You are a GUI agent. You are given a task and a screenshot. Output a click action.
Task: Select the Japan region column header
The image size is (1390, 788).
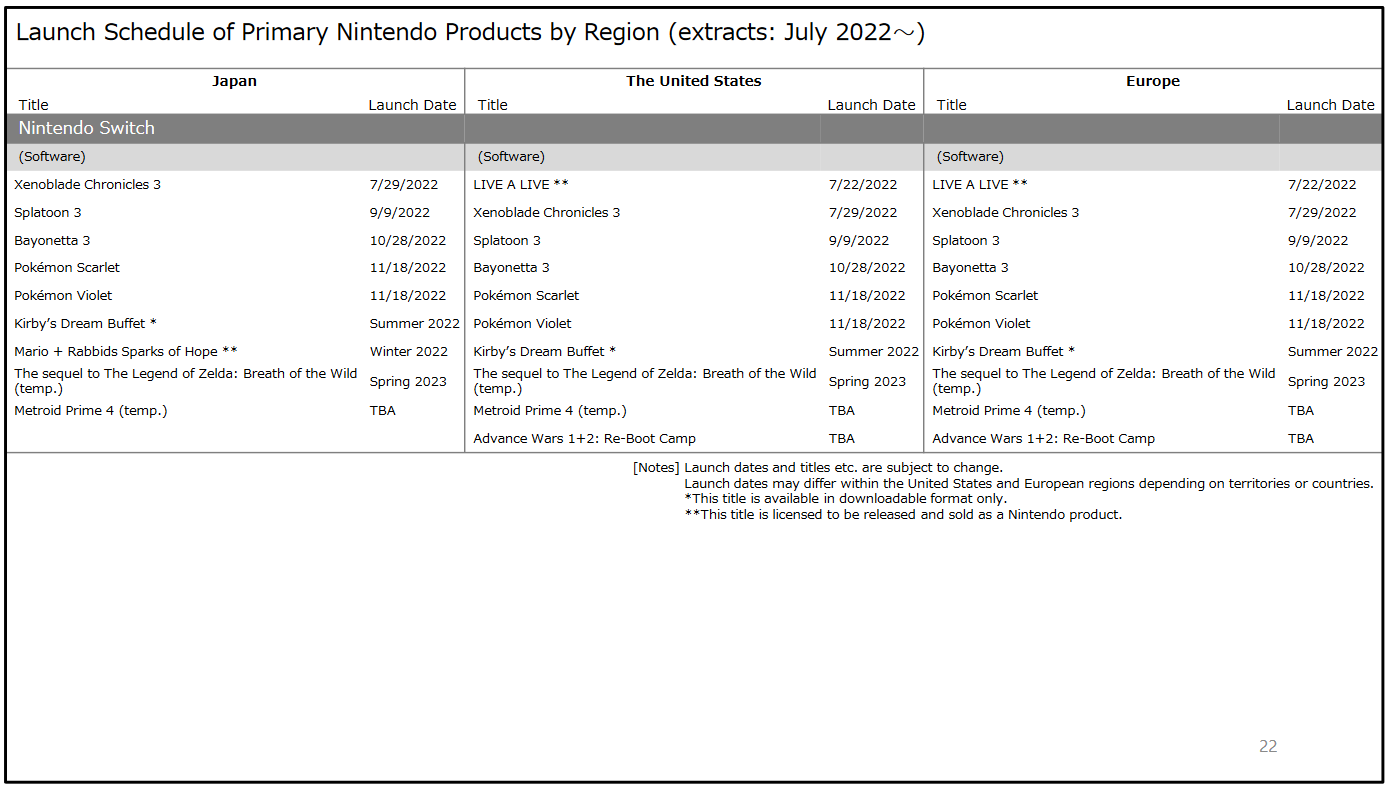tap(234, 81)
